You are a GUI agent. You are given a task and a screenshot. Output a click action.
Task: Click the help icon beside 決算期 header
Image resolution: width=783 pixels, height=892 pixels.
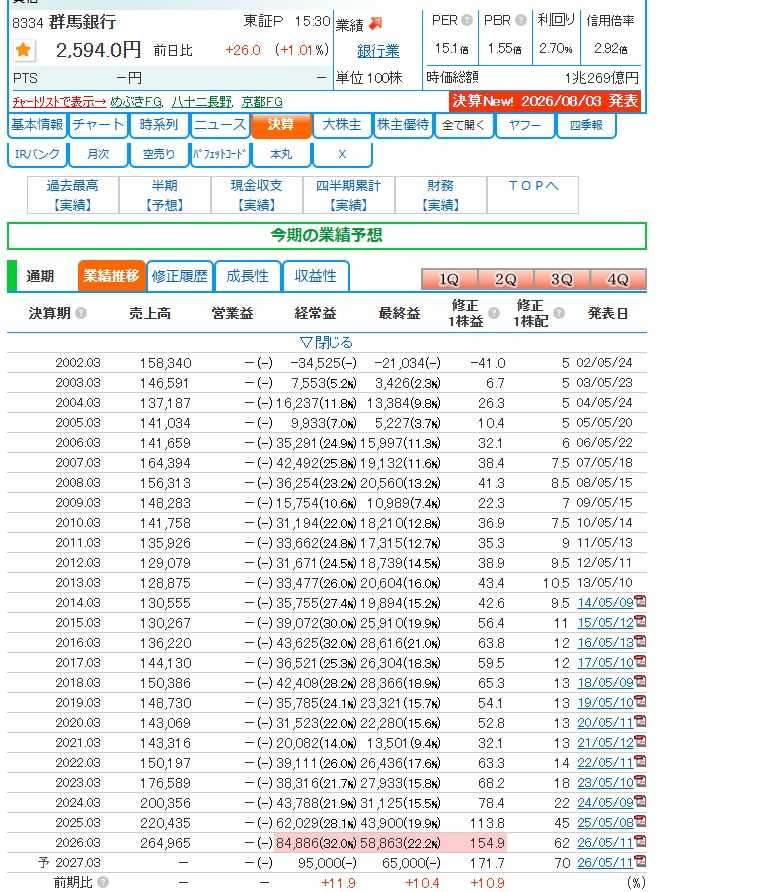pyautogui.click(x=81, y=313)
